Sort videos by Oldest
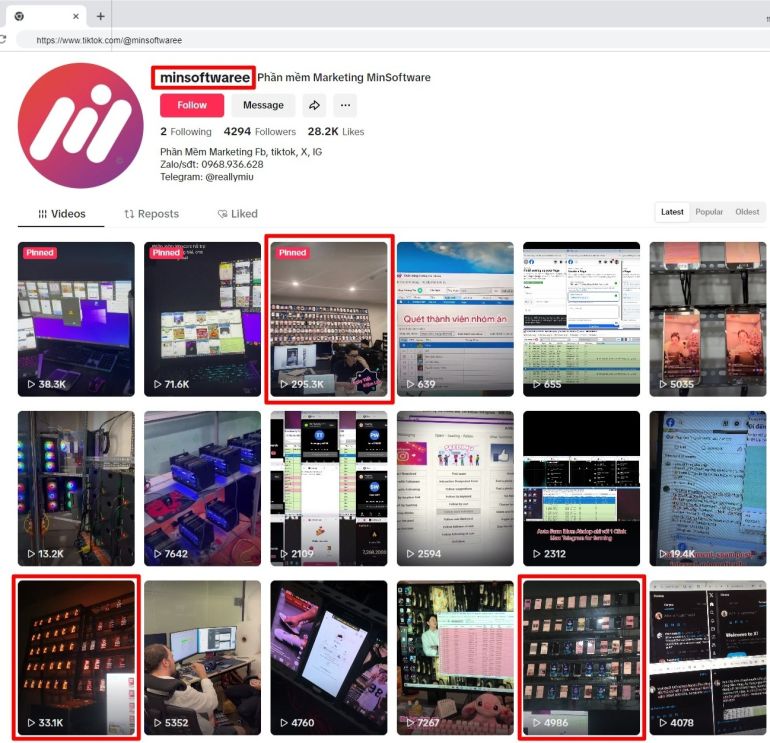Viewport: 770px width, 743px height. click(747, 212)
